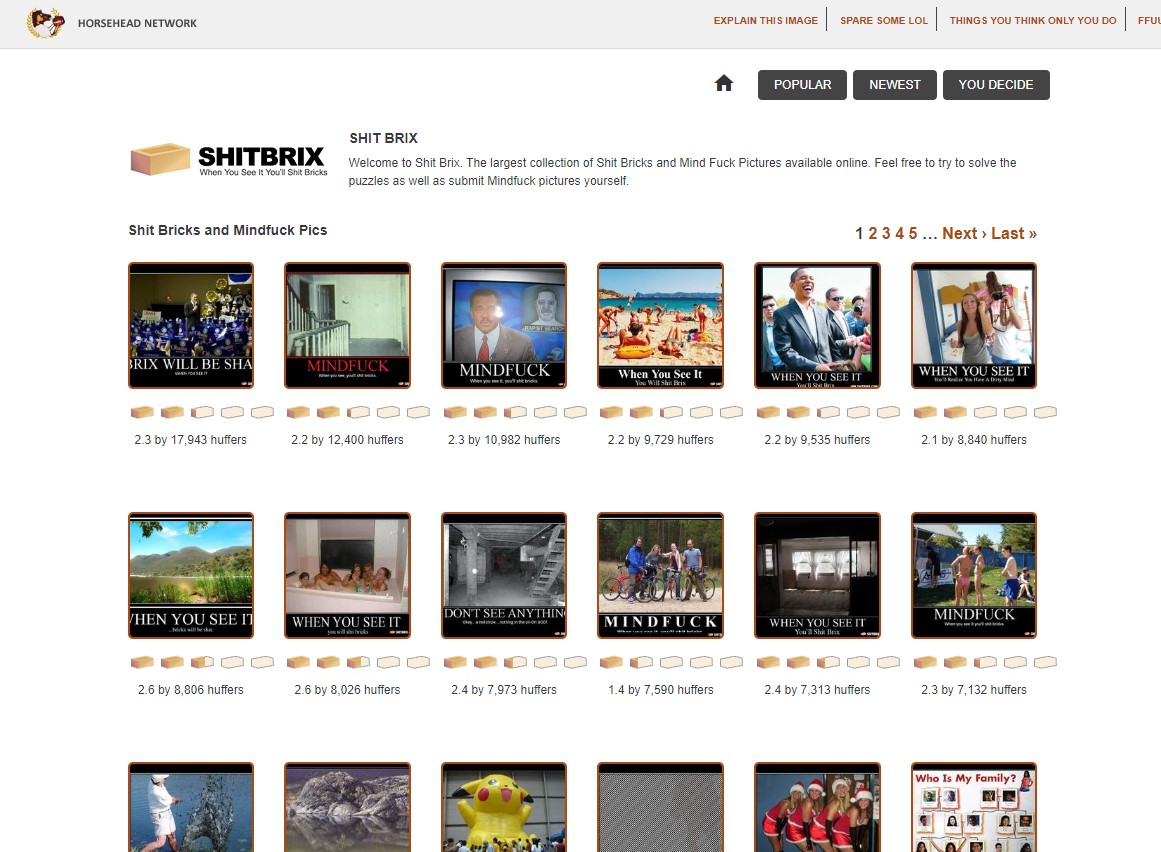
Task: Open the Popular tab
Action: pos(802,85)
